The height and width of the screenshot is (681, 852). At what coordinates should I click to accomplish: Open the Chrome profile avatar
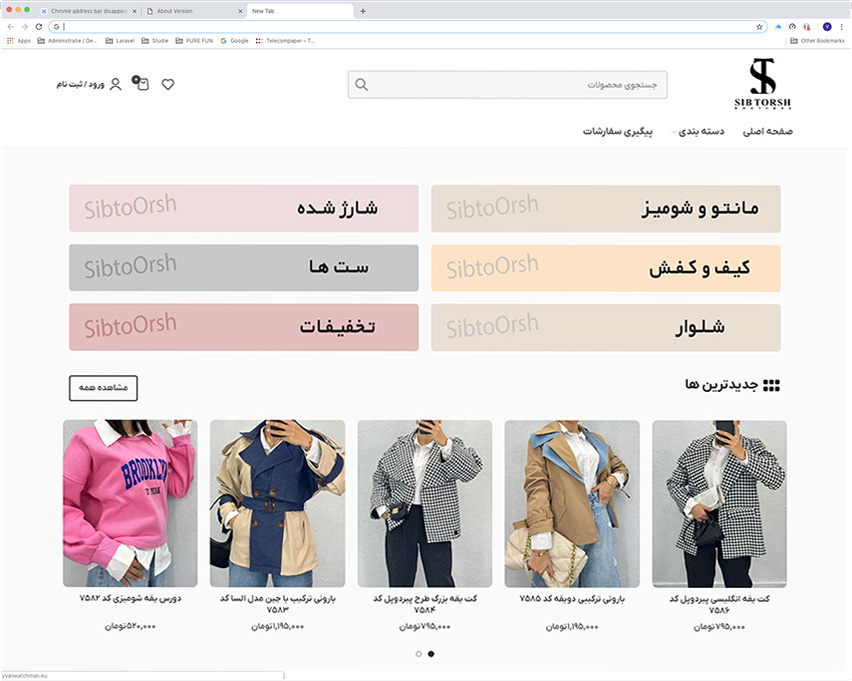coord(827,27)
